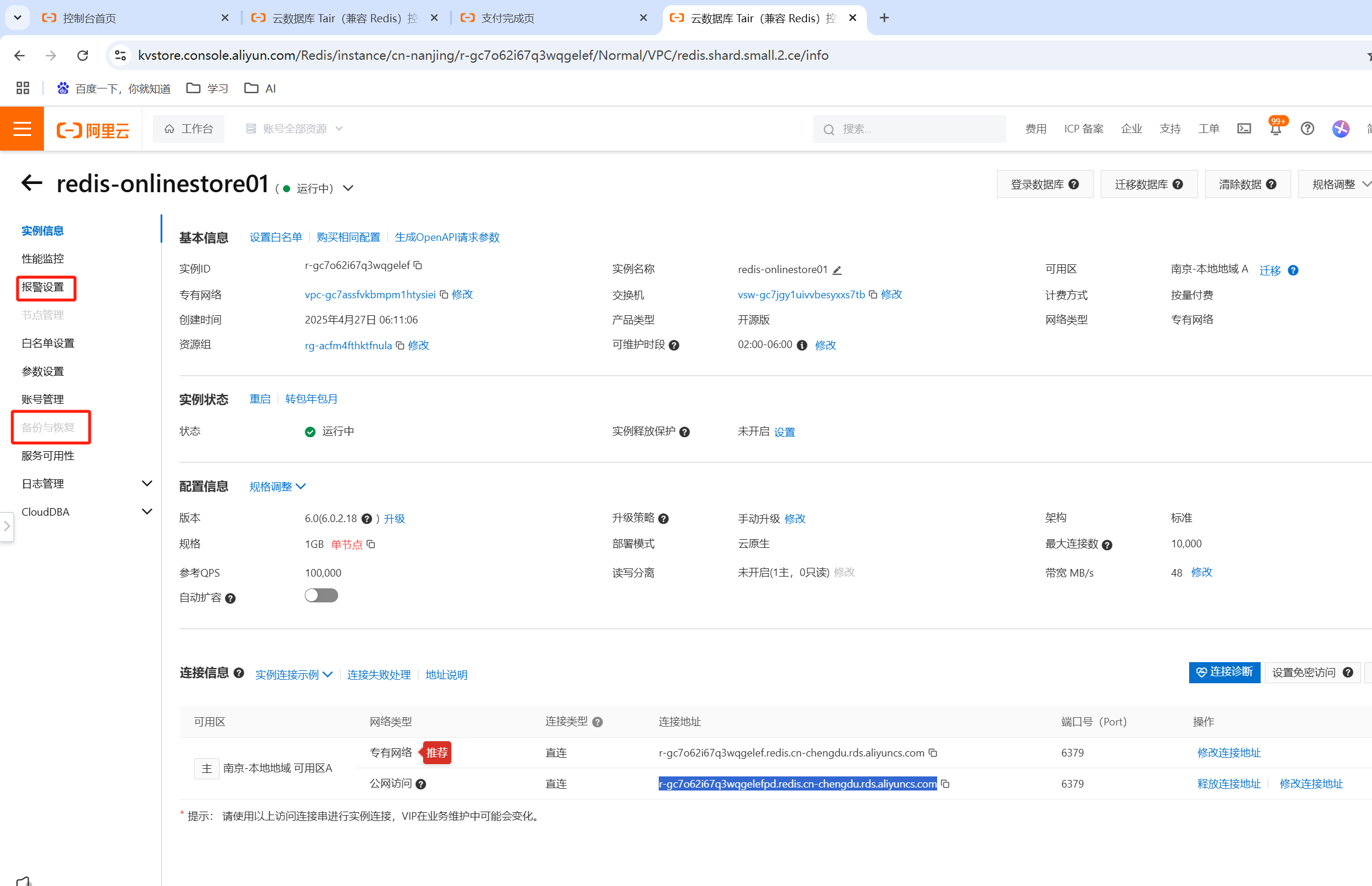Open the 实例连接示例 dropdown
Screen dimensions: 1372x886
(294, 675)
